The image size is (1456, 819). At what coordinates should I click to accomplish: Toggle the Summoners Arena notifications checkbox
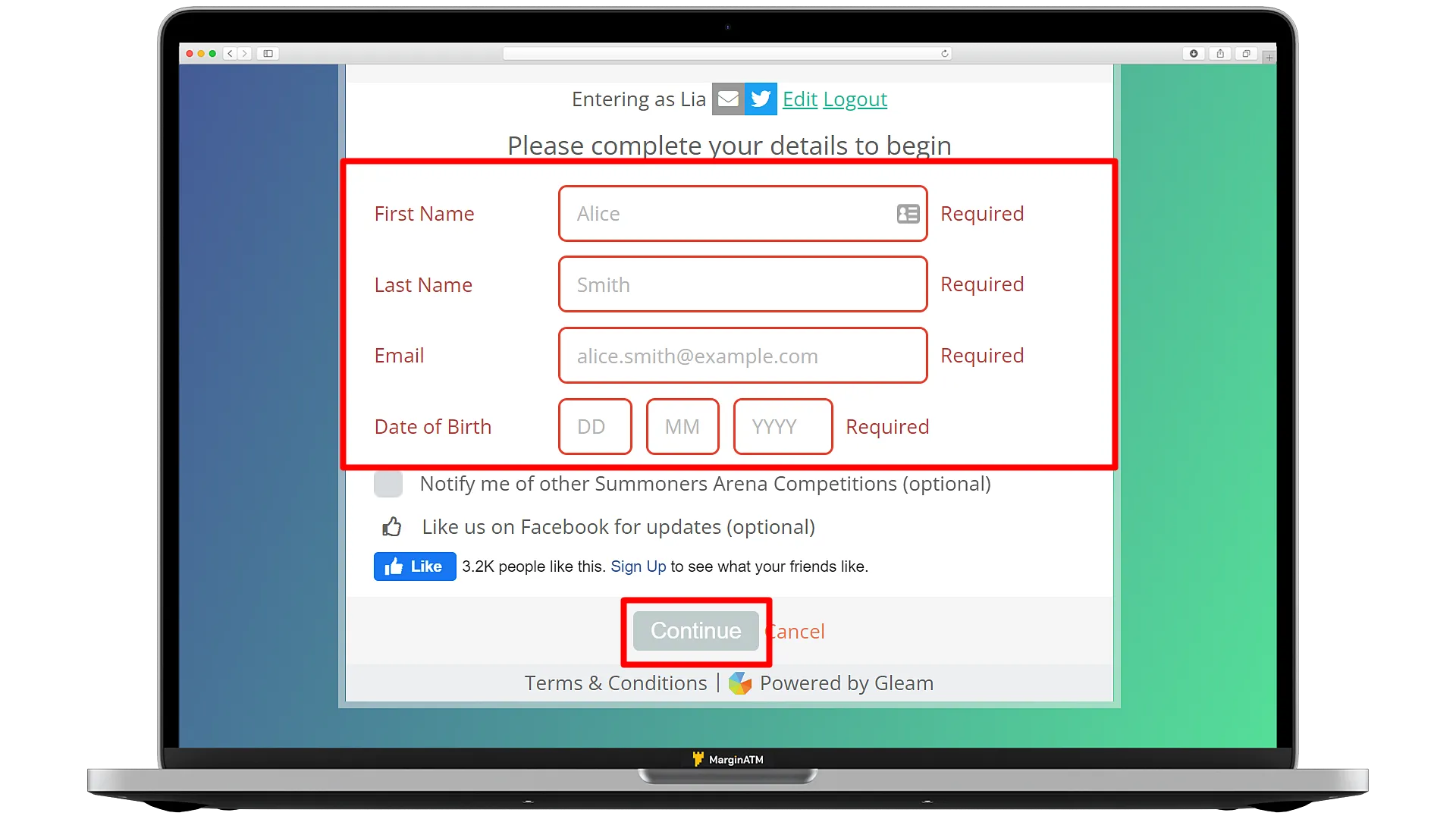tap(388, 483)
